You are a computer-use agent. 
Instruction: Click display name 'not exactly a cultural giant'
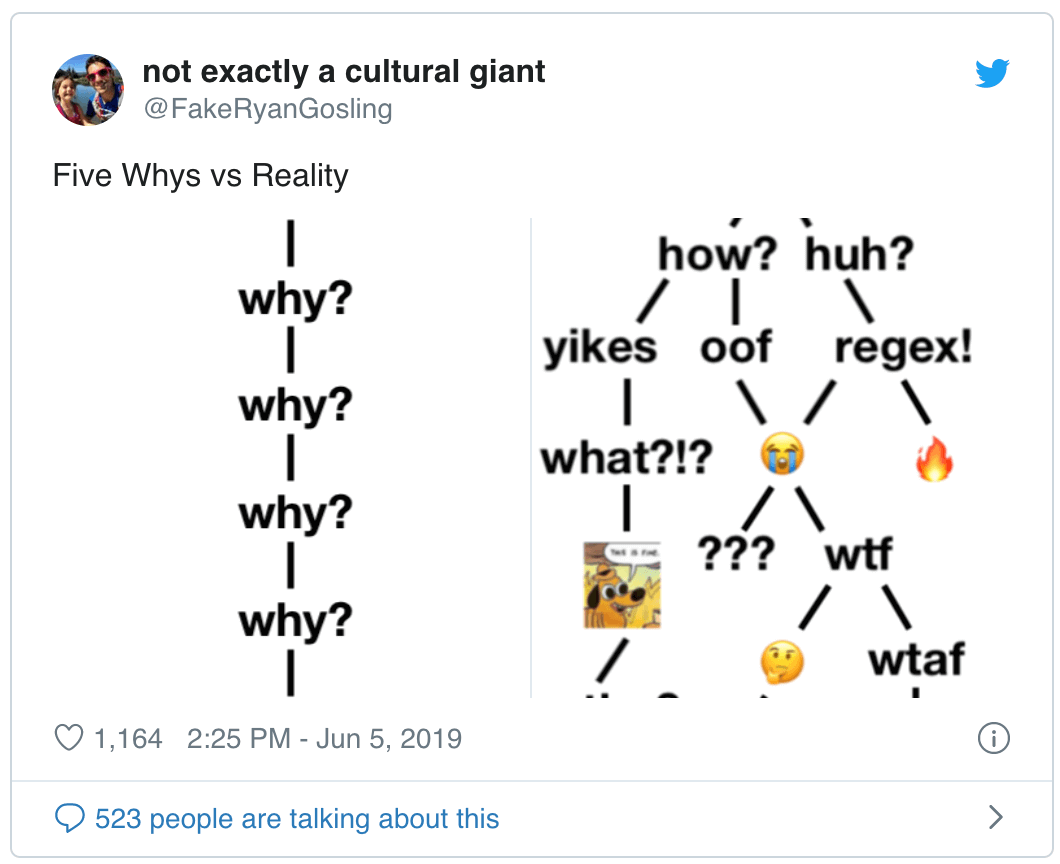pyautogui.click(x=343, y=71)
